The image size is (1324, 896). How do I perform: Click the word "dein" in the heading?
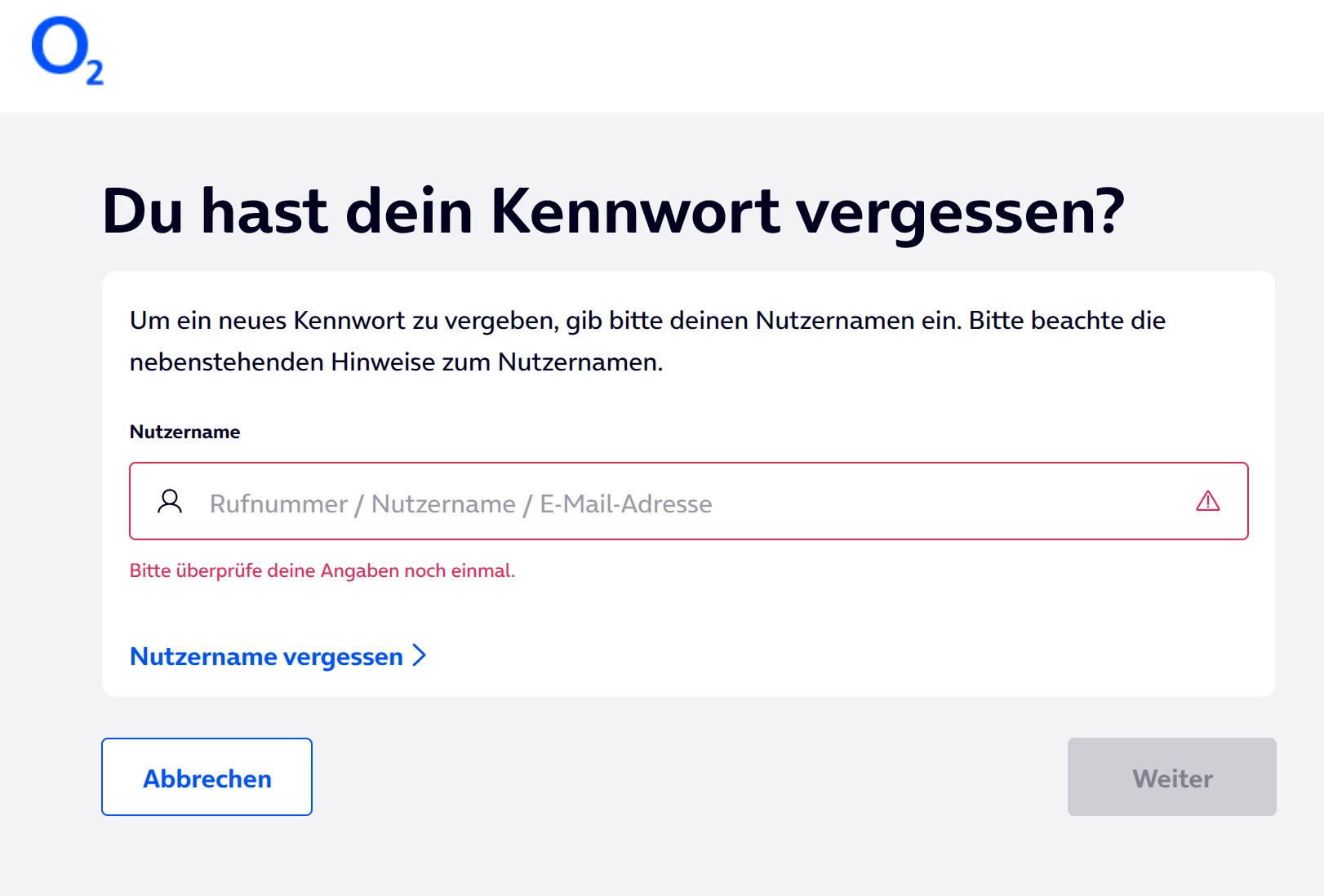tap(409, 211)
